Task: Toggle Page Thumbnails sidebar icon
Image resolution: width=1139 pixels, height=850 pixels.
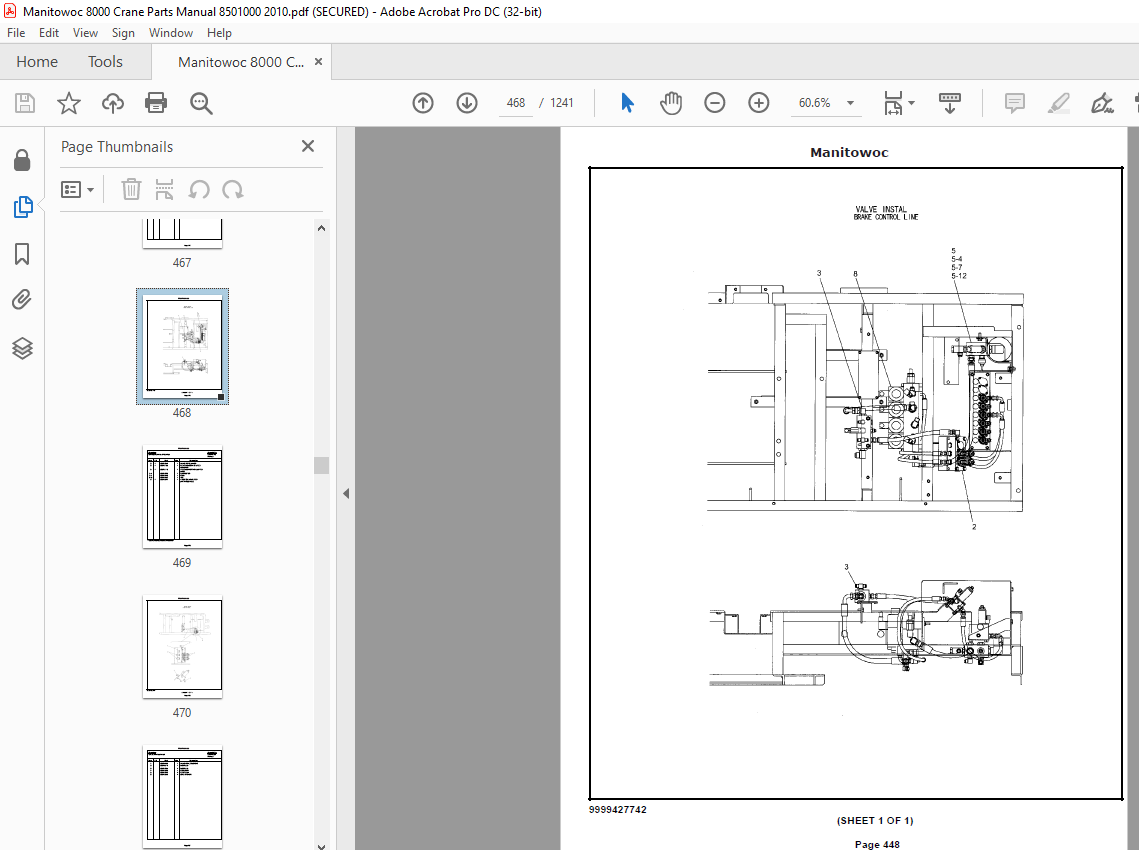Action: click(x=23, y=207)
